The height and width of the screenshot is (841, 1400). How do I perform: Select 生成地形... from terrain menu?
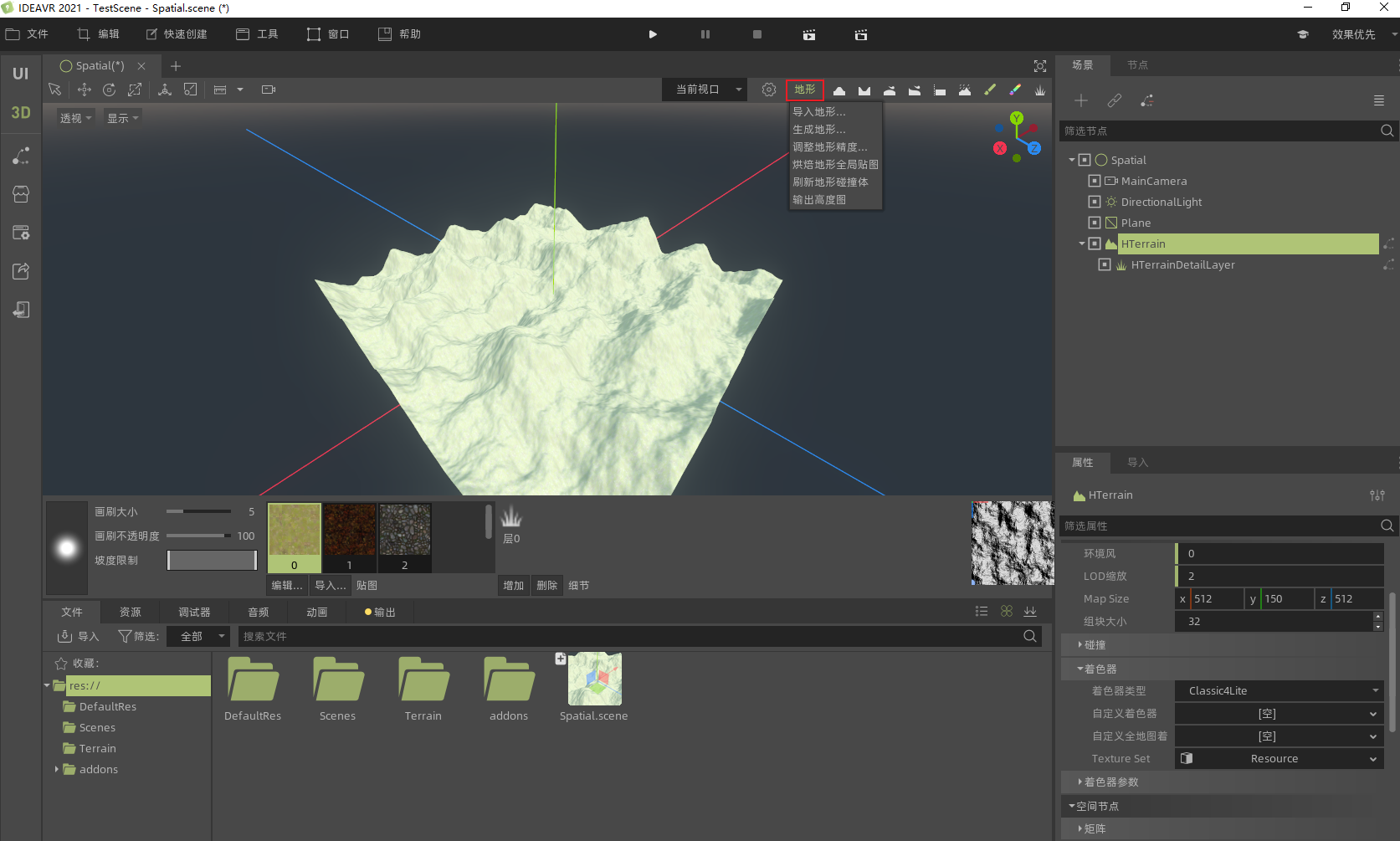(x=819, y=130)
